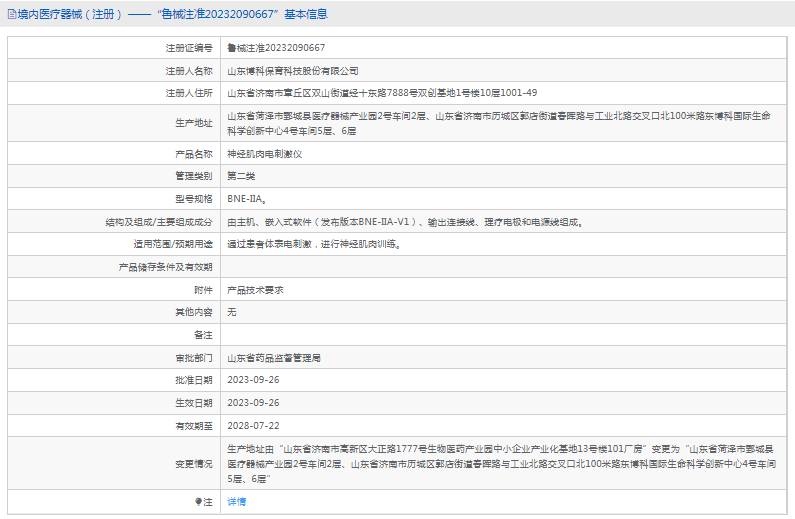795x519 pixels.
Task: Click the 附件 label
Action: 203,290
